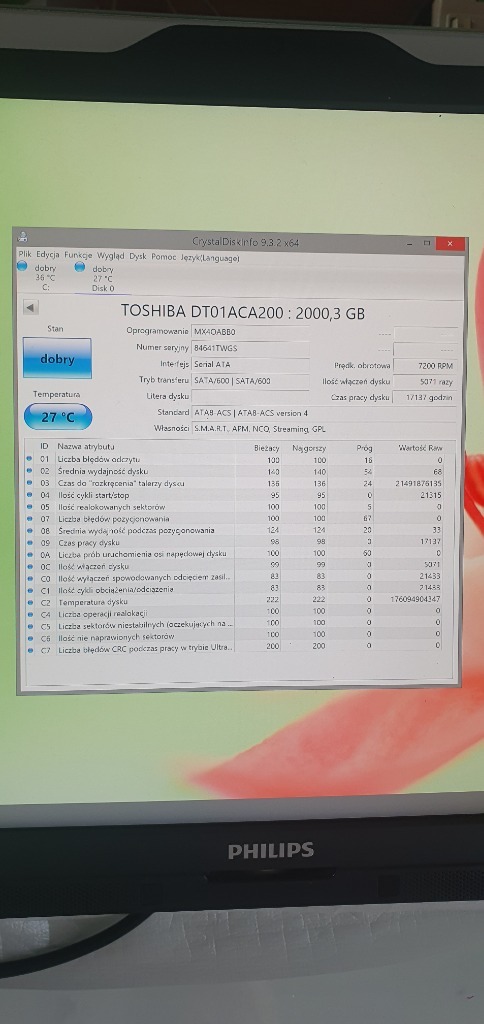Viewport: 484px width, 1024px height.
Task: Click the CrystalDiskInfo title bar icon
Action: tap(23, 238)
